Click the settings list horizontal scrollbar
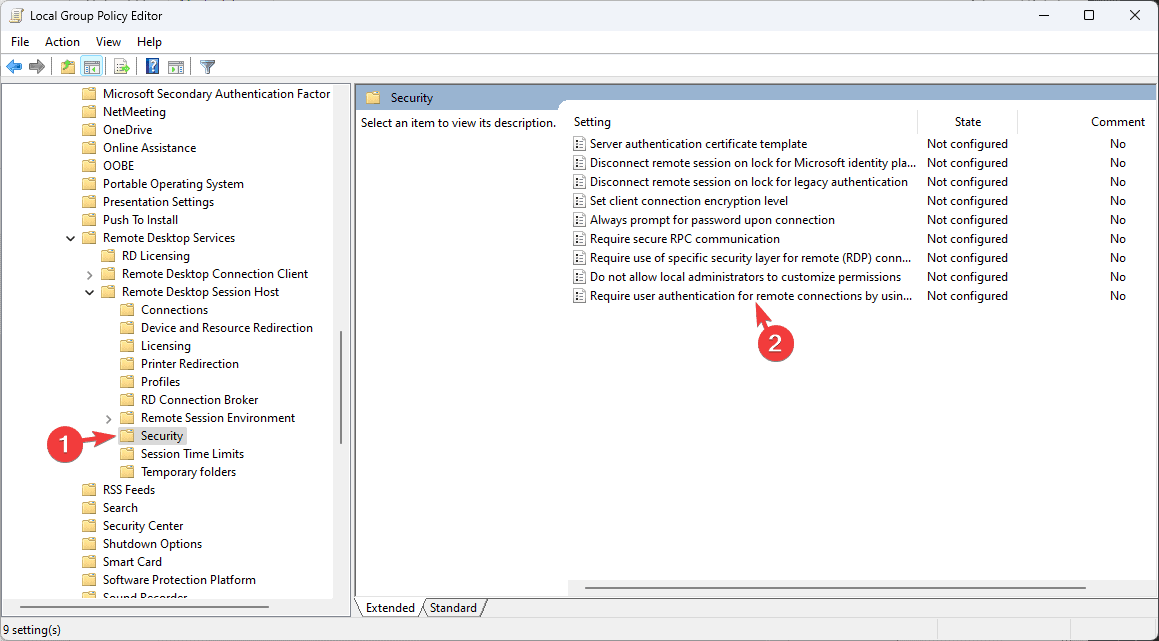The width and height of the screenshot is (1159, 641). pos(835,589)
